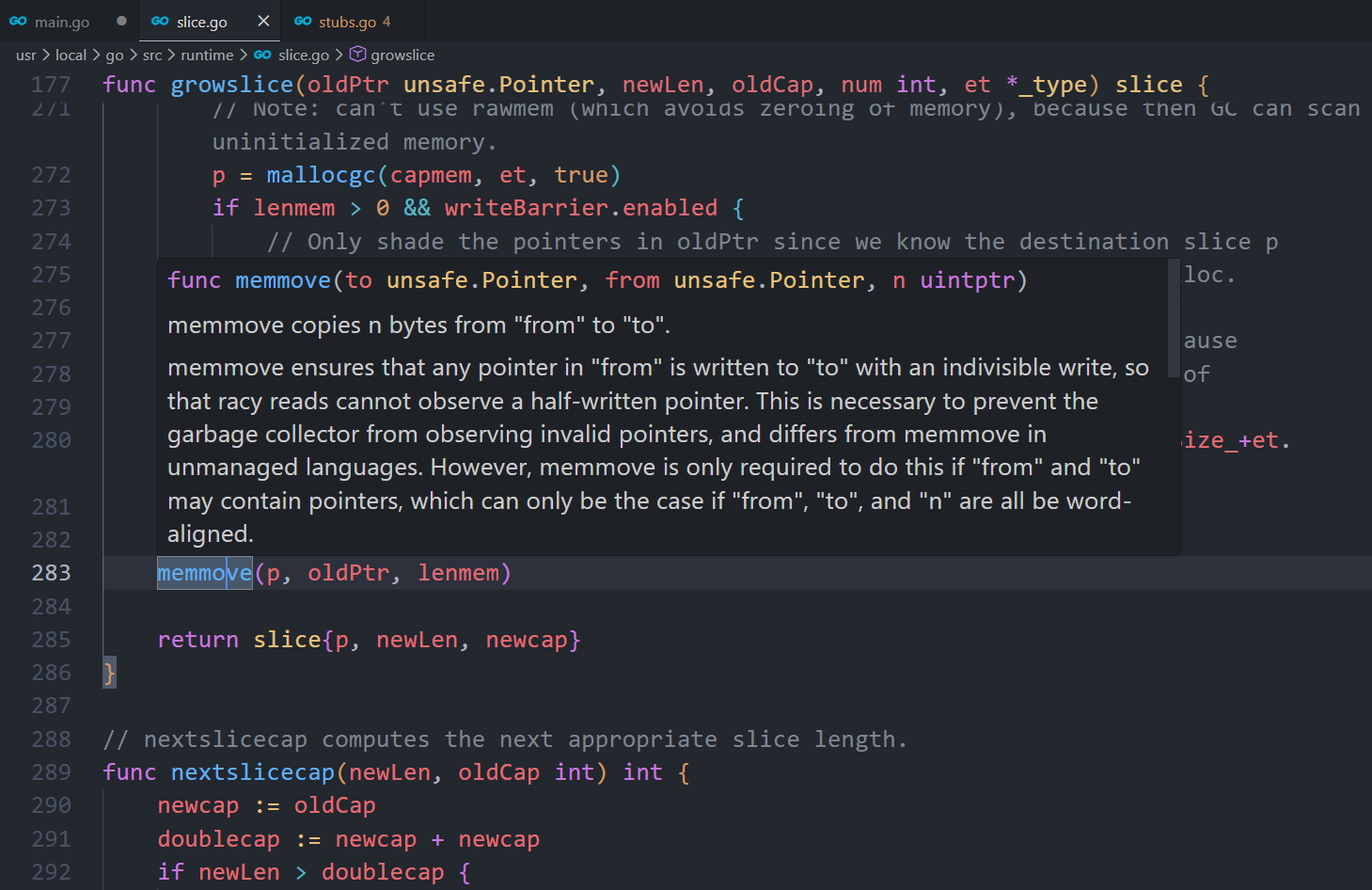The width and height of the screenshot is (1372, 890).
Task: Click the growslice symbol cube icon in breadcrumb
Action: pyautogui.click(x=357, y=55)
